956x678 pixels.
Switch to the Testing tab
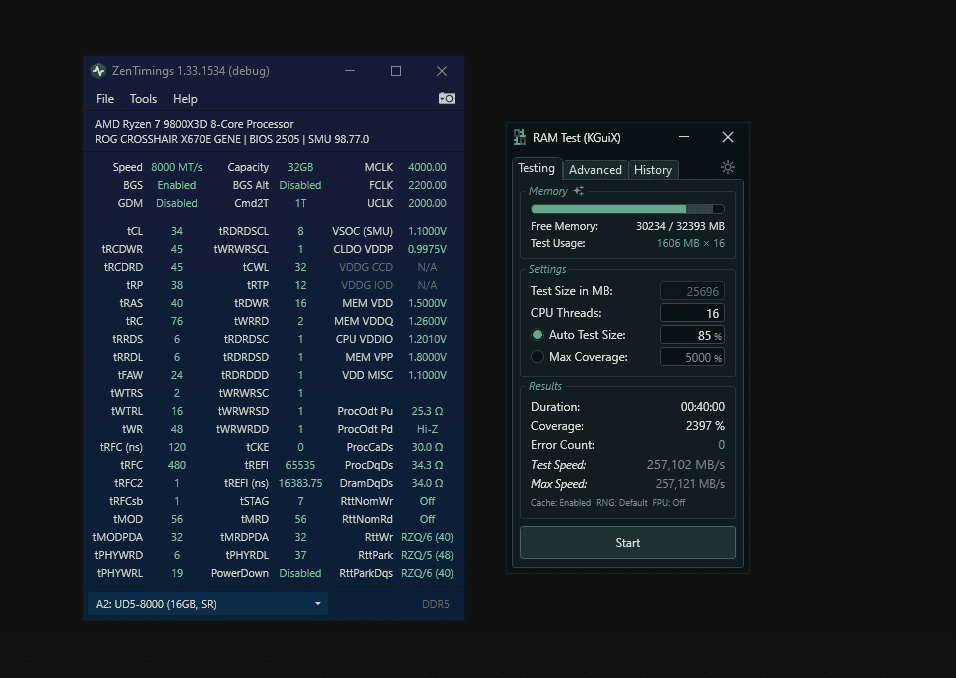537,168
